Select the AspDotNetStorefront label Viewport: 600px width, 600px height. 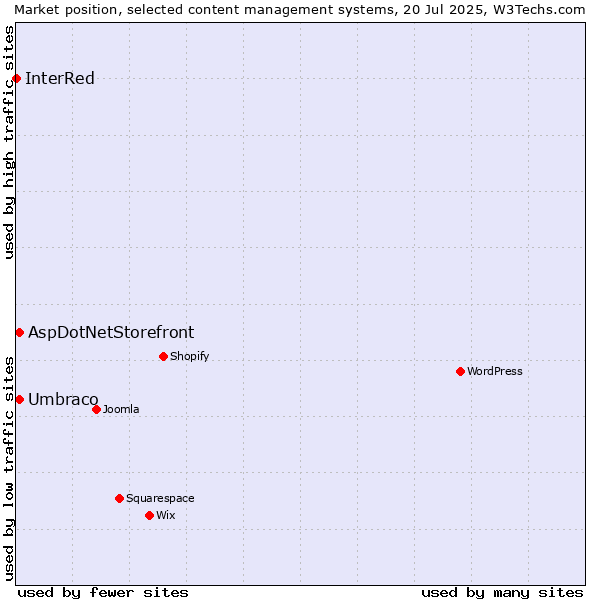(x=111, y=333)
